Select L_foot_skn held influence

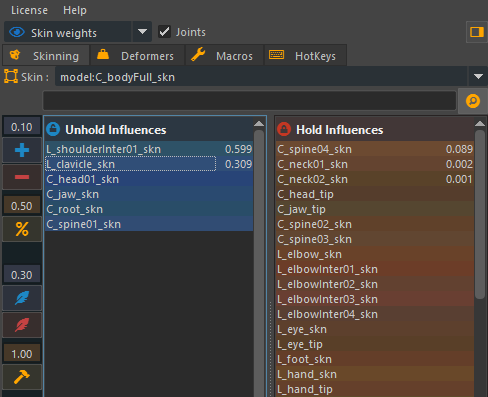[375, 359]
